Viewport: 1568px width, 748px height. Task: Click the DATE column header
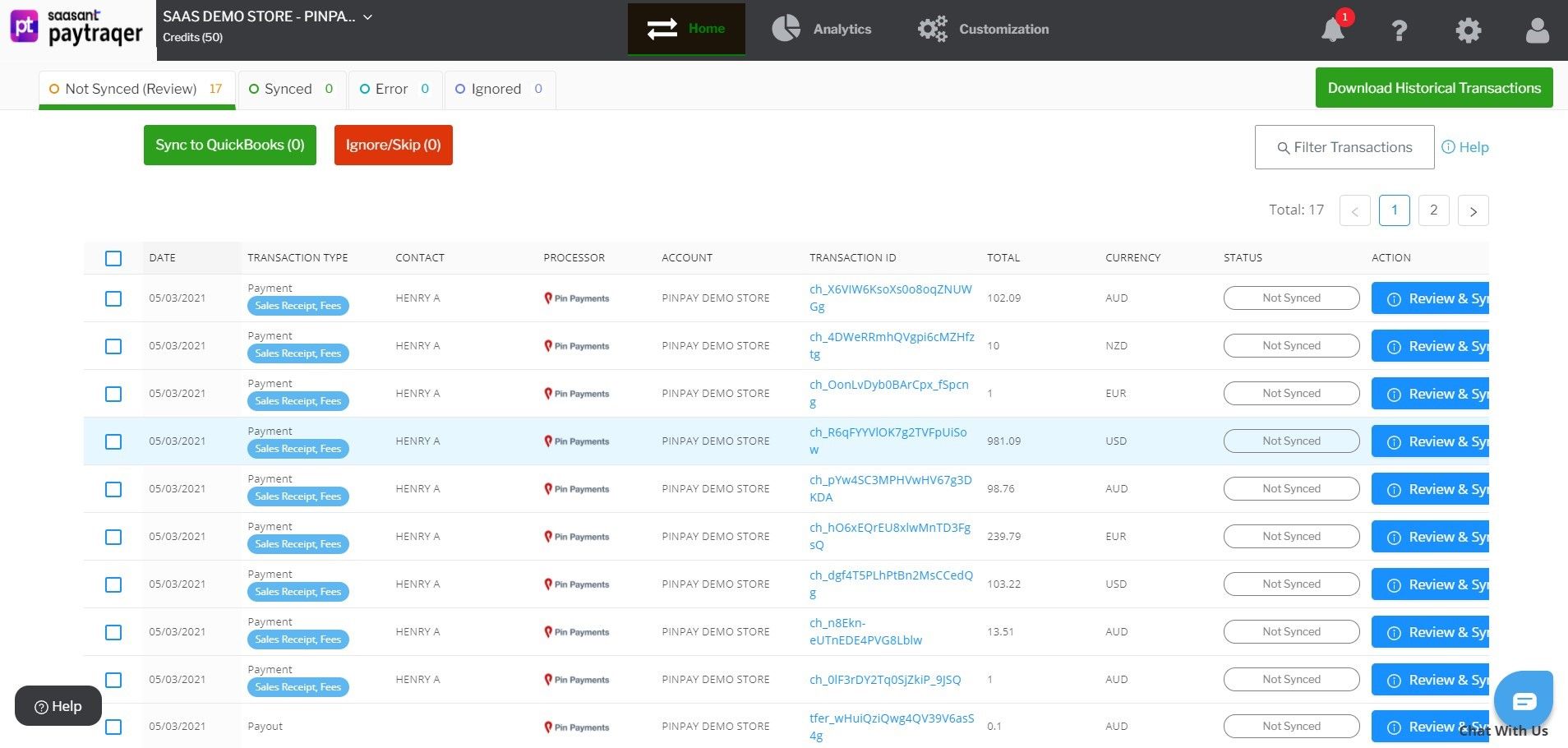163,258
